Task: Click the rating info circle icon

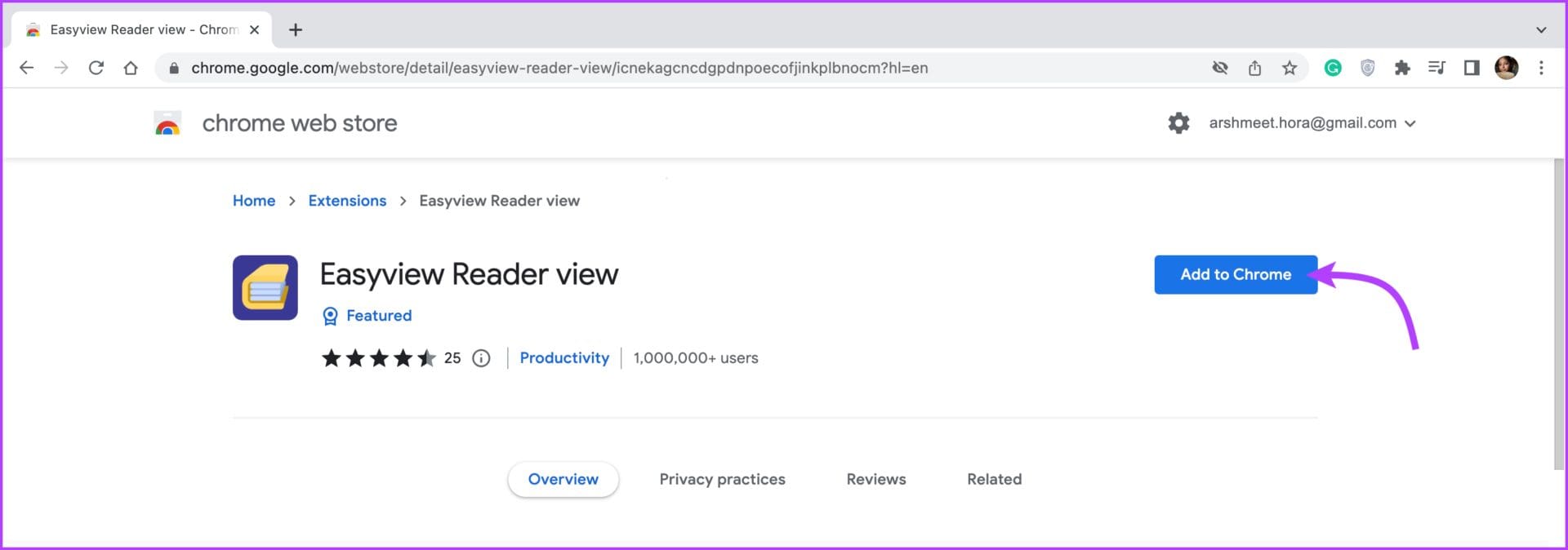Action: pyautogui.click(x=482, y=358)
